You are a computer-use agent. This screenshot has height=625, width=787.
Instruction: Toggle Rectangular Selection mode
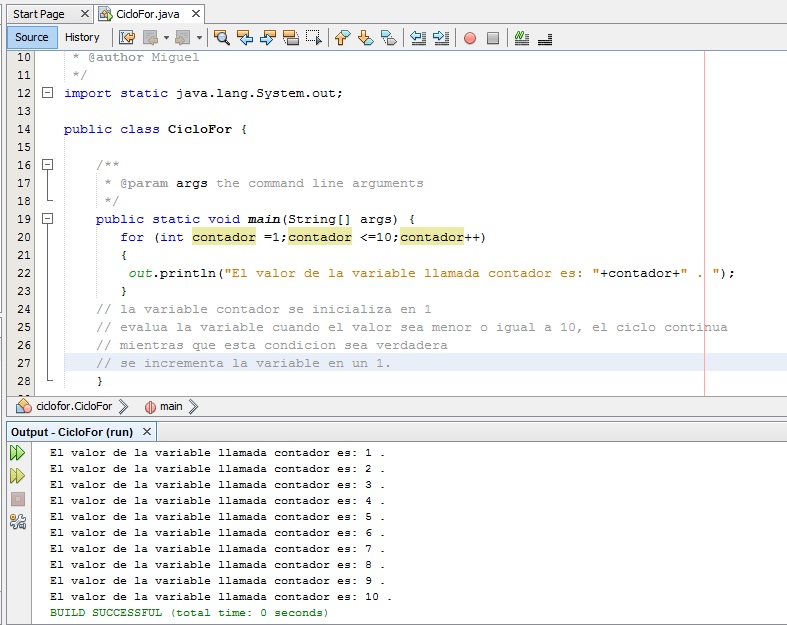pyautogui.click(x=314, y=38)
